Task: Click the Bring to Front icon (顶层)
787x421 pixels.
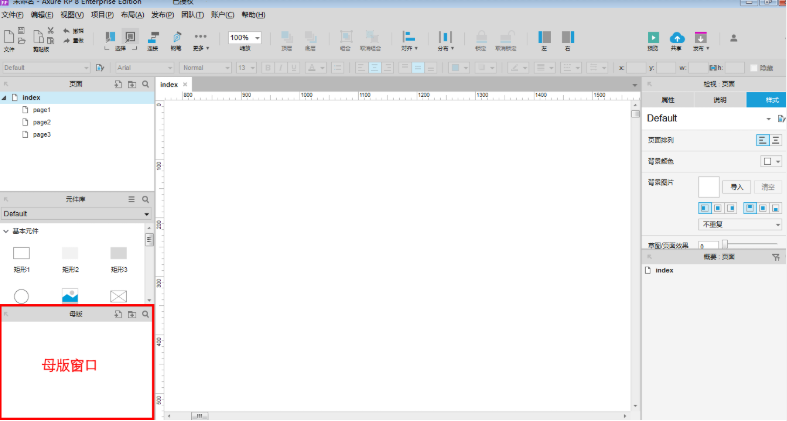Action: tap(287, 41)
